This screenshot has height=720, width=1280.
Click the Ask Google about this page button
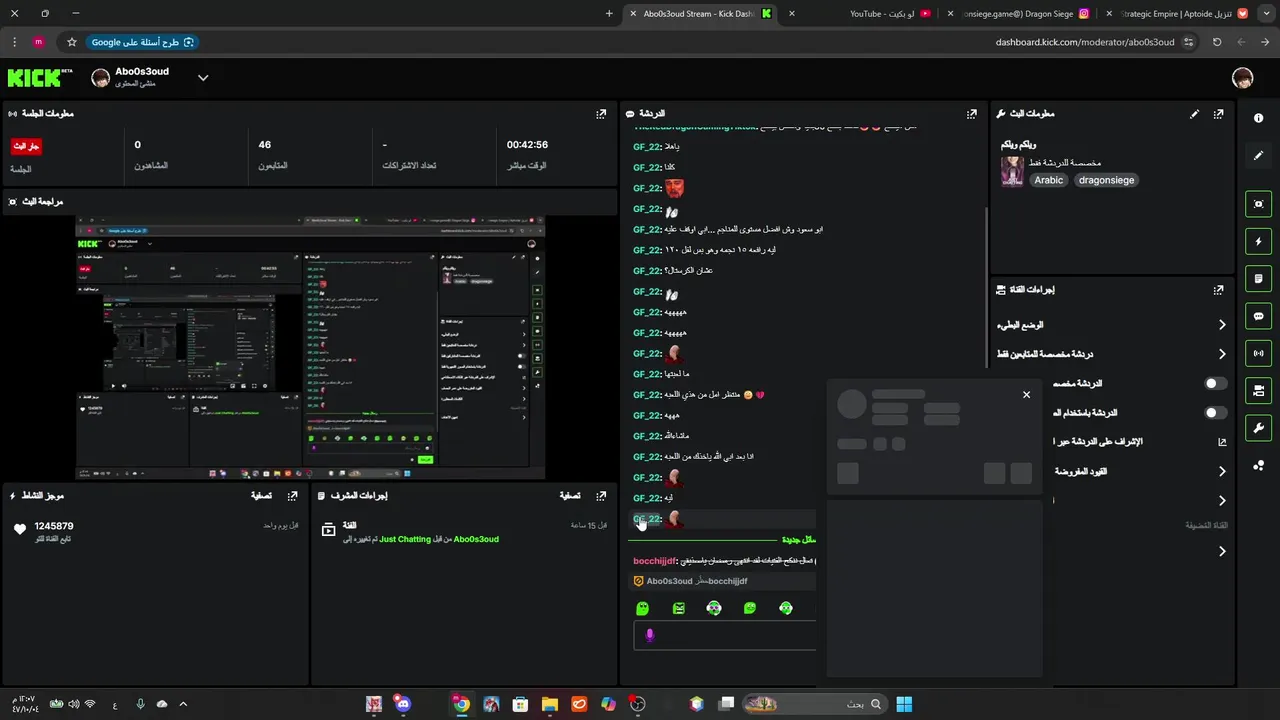143,42
